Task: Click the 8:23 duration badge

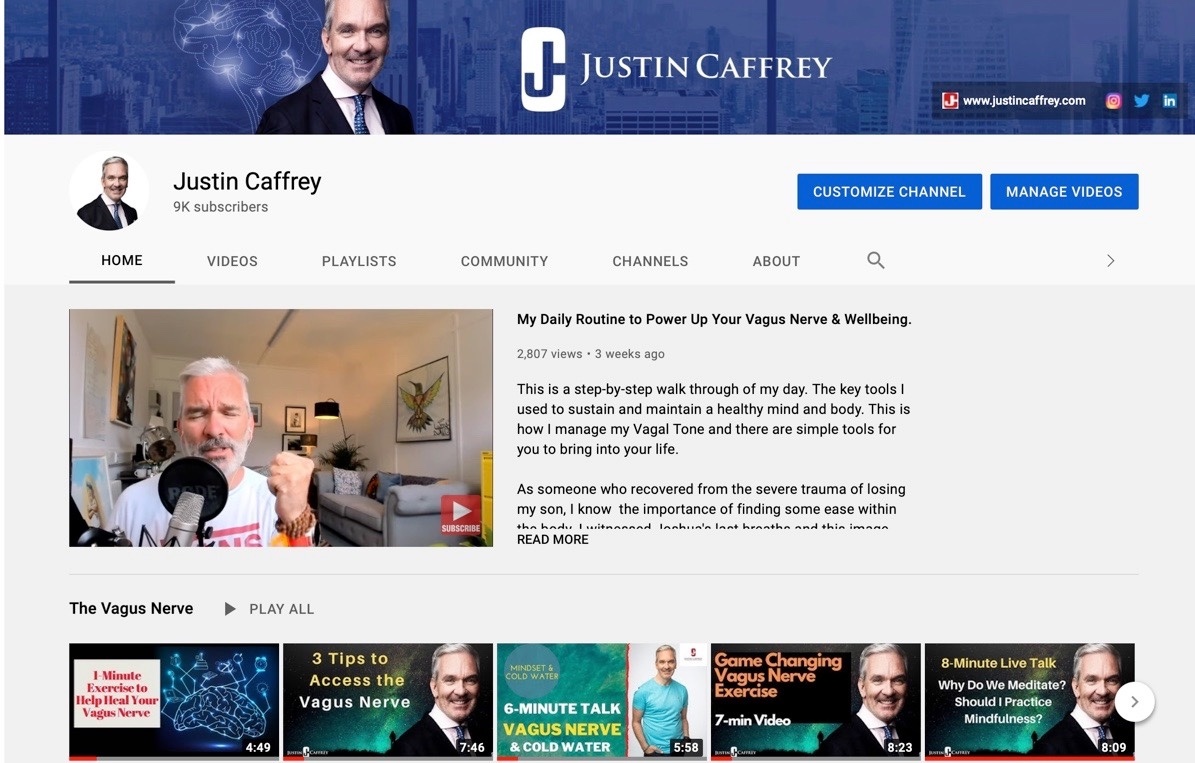Action: pos(900,748)
